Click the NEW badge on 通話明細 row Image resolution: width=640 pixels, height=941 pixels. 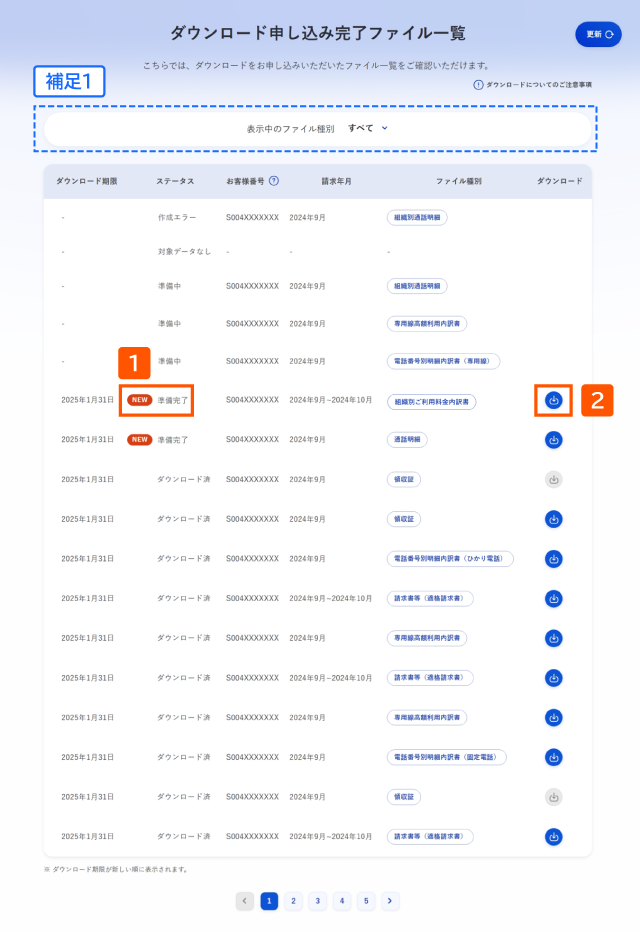(139, 440)
